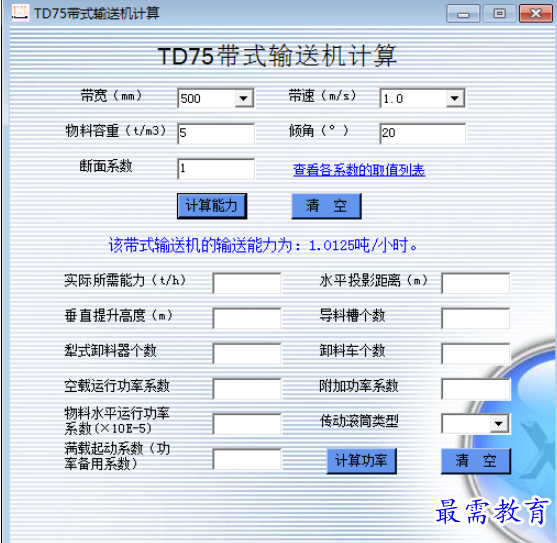Click the 清空 button beside 计算能力

coord(326,206)
